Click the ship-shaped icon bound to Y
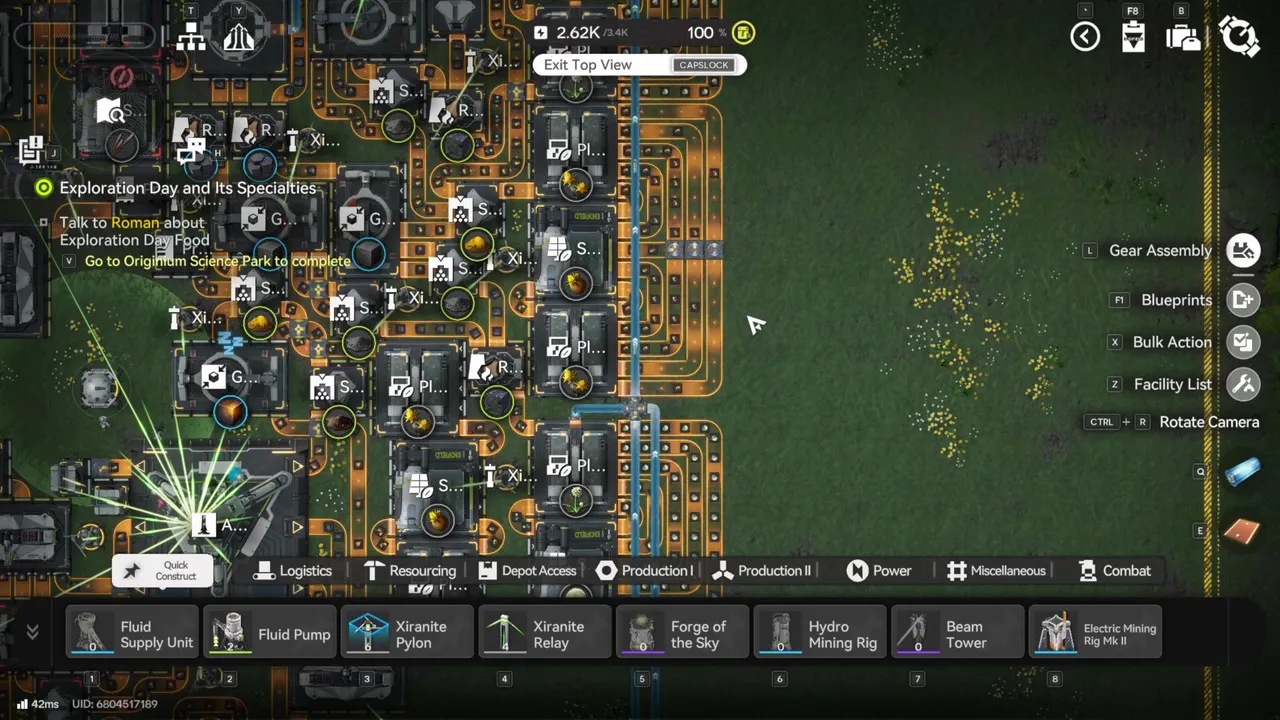The image size is (1280, 720). point(238,38)
